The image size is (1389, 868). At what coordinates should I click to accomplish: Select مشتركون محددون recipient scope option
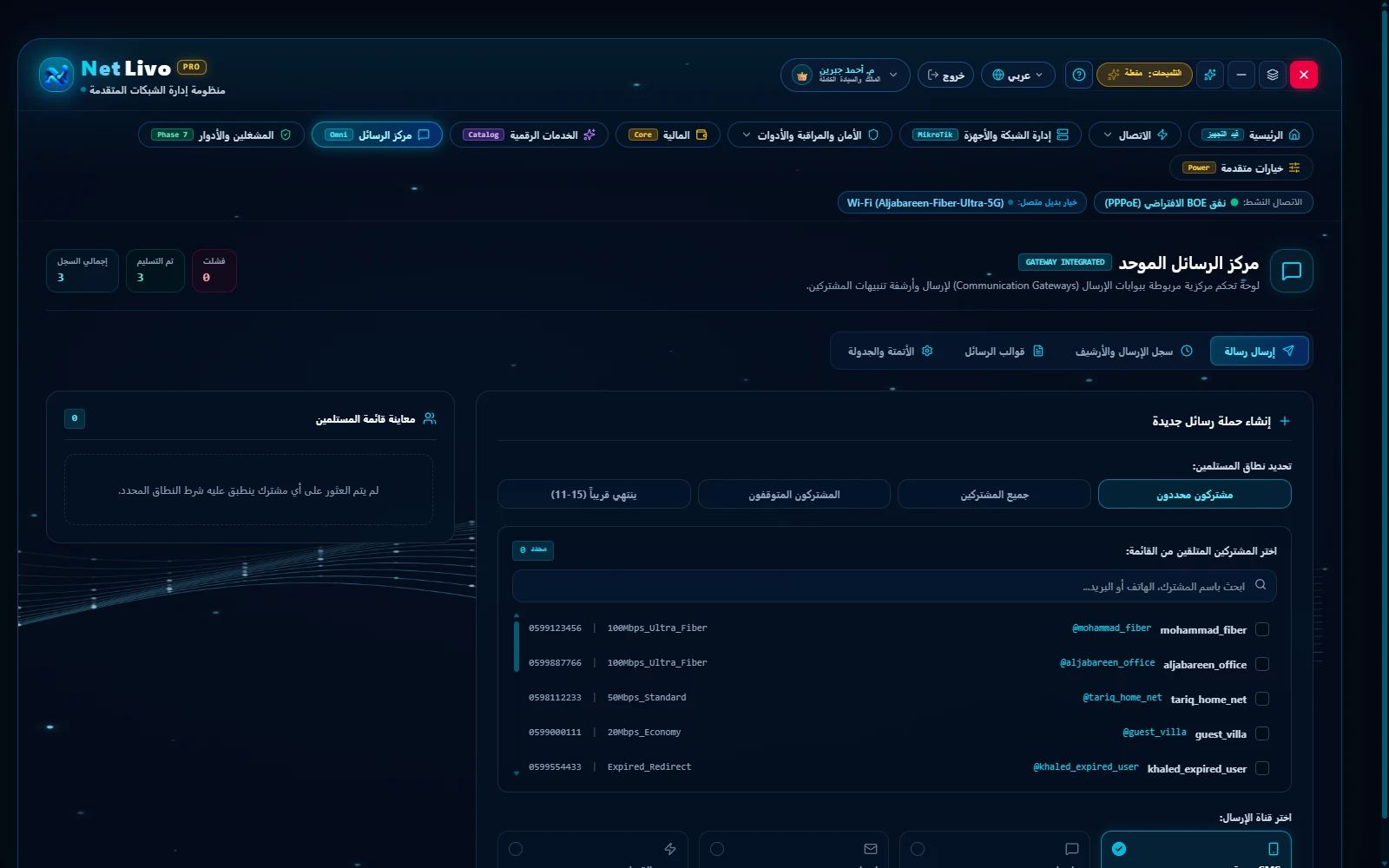point(1195,494)
